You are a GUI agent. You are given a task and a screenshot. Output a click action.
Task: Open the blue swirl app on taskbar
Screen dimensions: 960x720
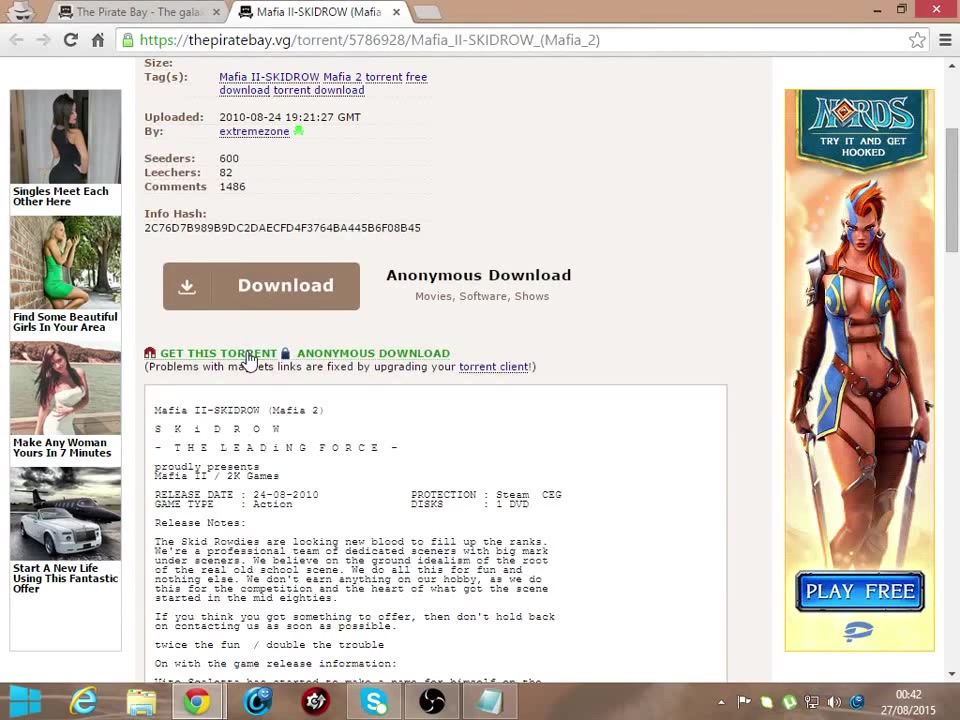click(x=258, y=702)
